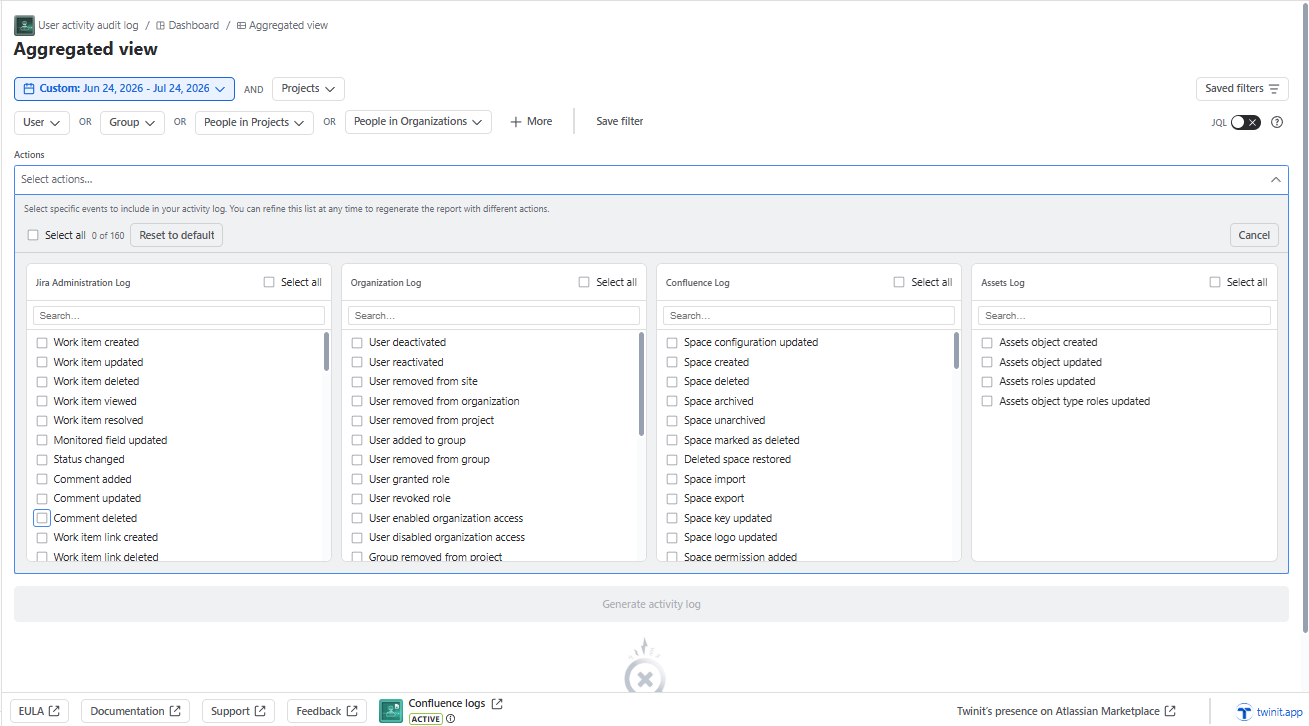This screenshot has width=1309, height=726.
Task: Check the Assets roles updated checkbox
Action: (988, 382)
